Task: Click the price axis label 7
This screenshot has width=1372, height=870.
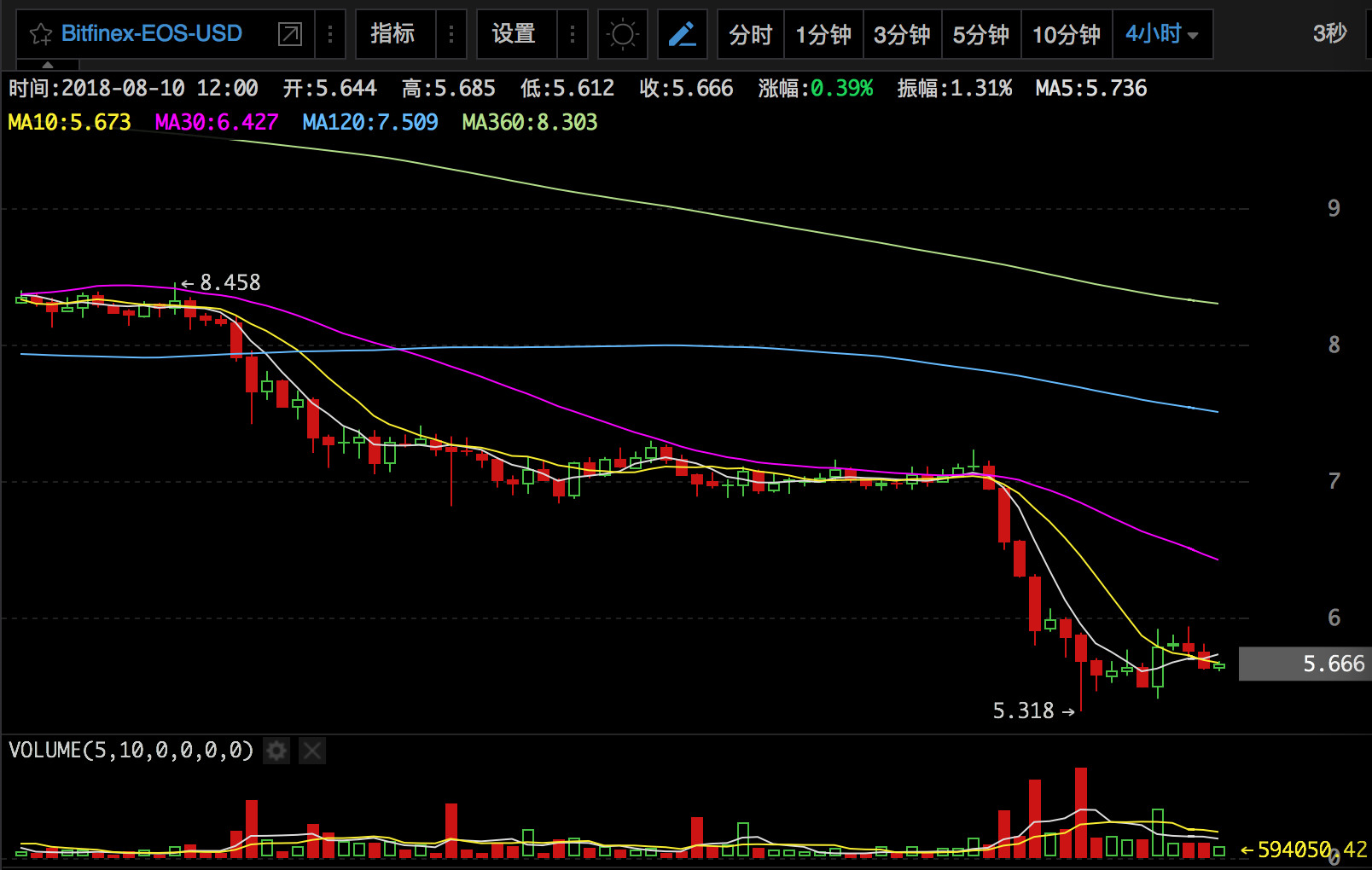Action: pos(1334,481)
